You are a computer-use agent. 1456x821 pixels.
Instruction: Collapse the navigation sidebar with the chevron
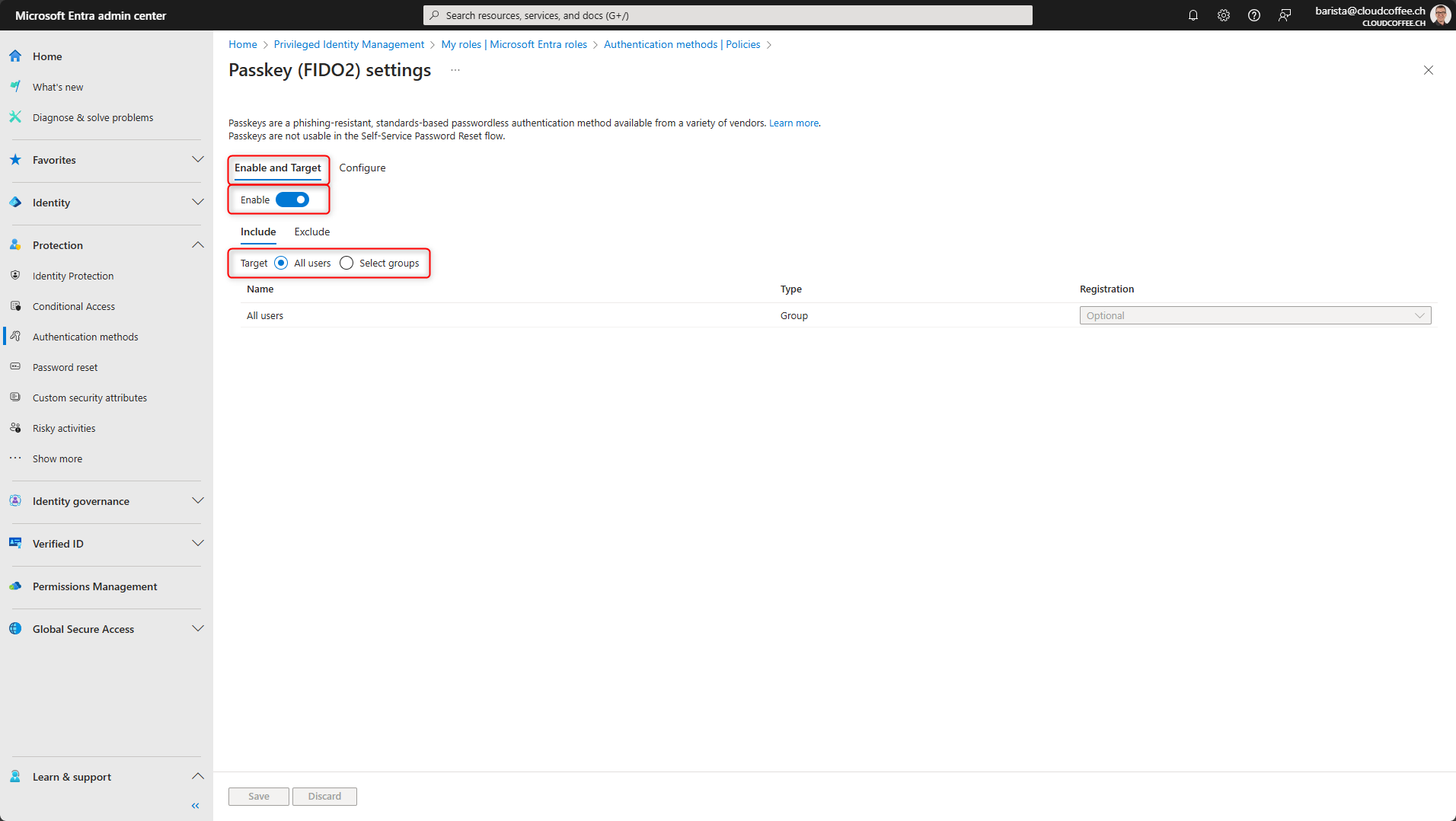click(x=195, y=805)
